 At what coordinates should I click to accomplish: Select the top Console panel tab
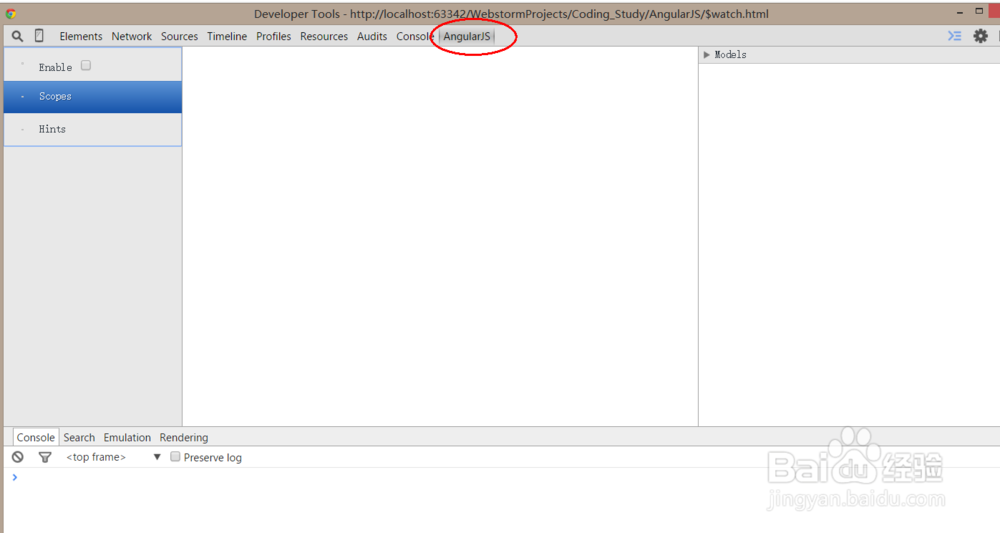[x=415, y=36]
